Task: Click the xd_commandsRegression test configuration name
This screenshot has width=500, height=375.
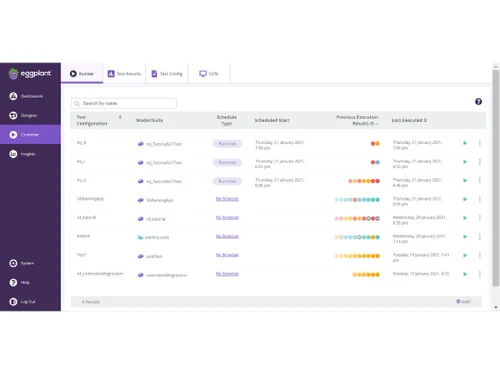Action: click(x=100, y=274)
